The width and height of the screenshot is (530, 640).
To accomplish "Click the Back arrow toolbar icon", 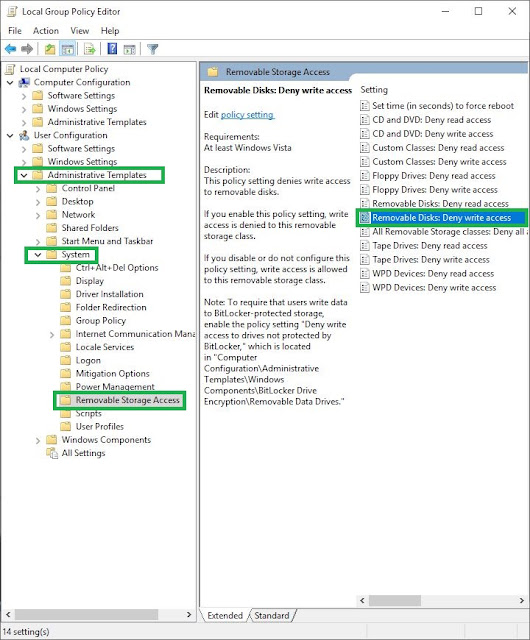I will 11,49.
